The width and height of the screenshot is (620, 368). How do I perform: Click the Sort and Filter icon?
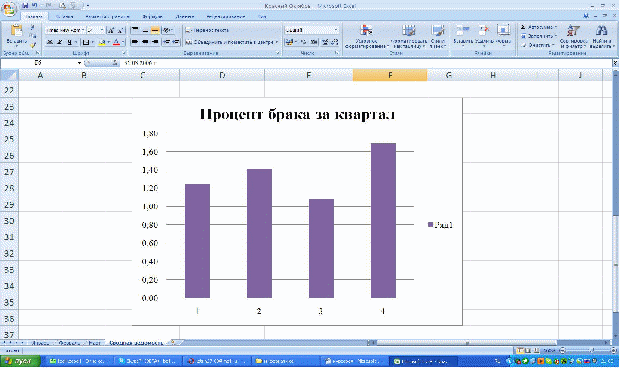[573, 36]
